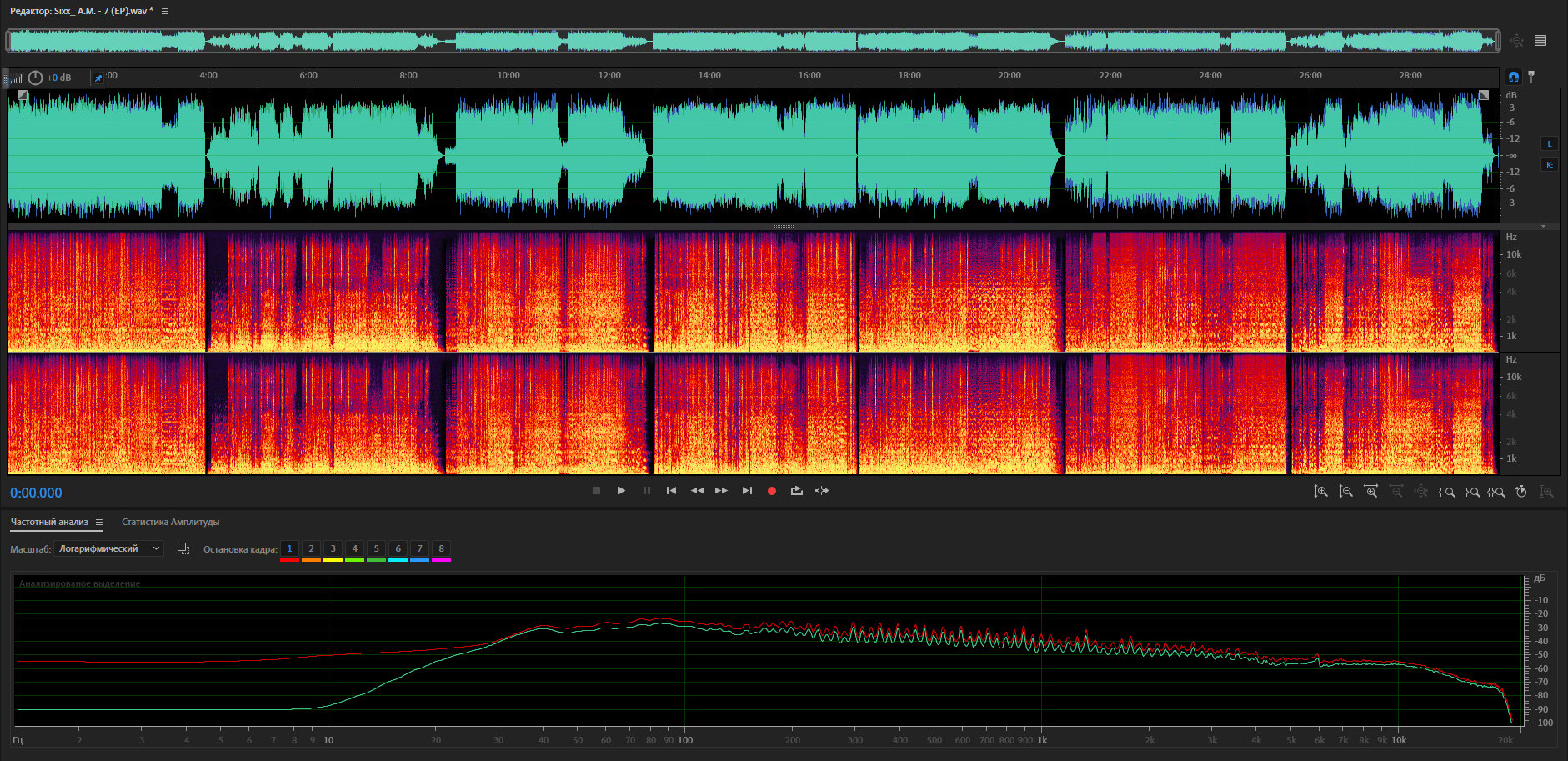This screenshot has height=761, width=1568.
Task: Open the Логарифмический scale dropdown
Action: pyautogui.click(x=109, y=548)
